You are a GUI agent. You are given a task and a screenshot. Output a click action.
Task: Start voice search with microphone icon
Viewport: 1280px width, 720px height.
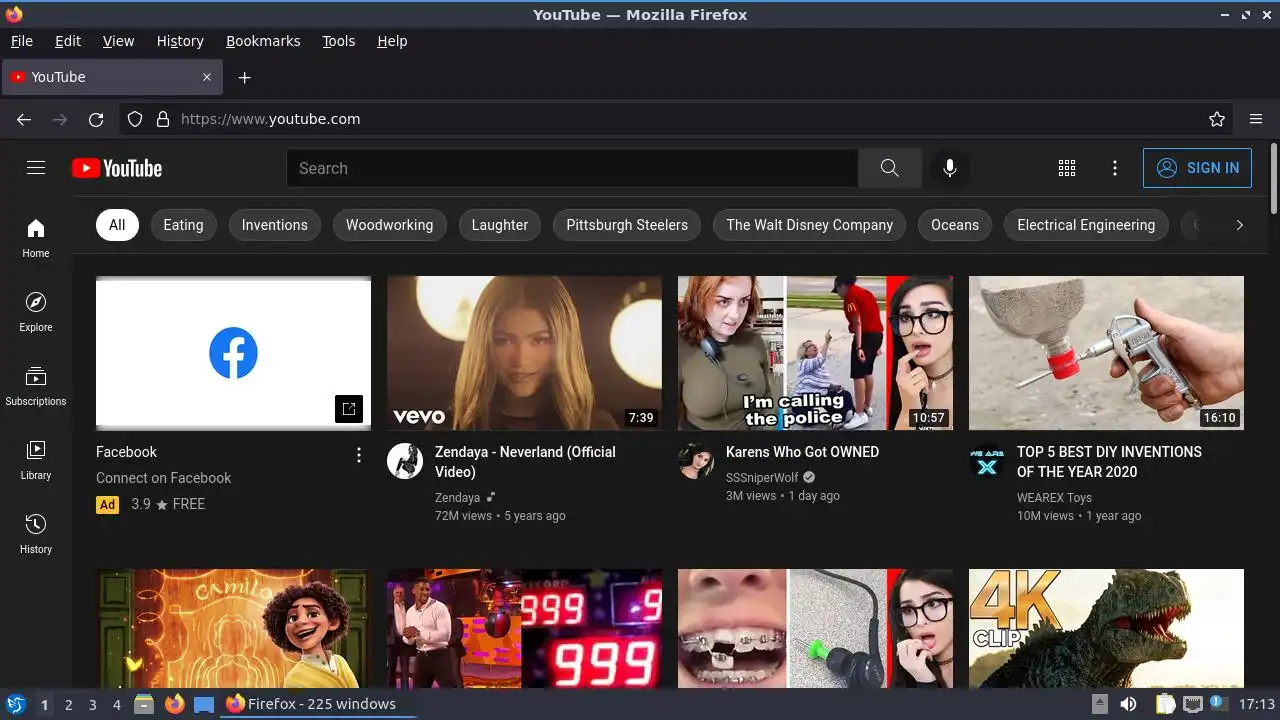pyautogui.click(x=950, y=168)
